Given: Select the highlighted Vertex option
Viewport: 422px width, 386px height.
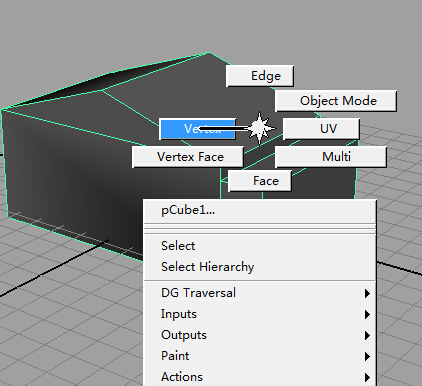Looking at the screenshot, I should coord(198,129).
